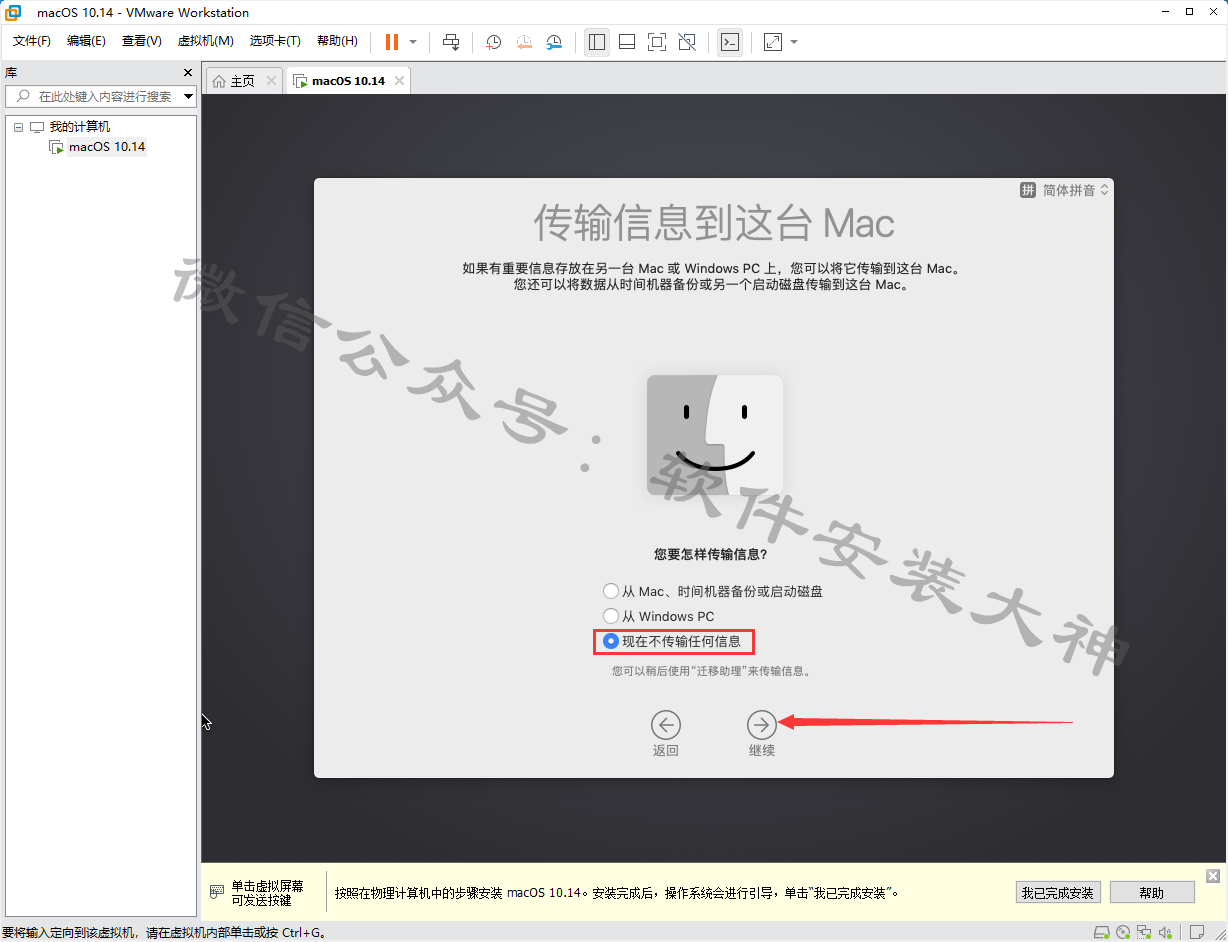This screenshot has height=942, width=1228.
Task: Open the 虚拟机(M) menu
Action: pyautogui.click(x=205, y=41)
